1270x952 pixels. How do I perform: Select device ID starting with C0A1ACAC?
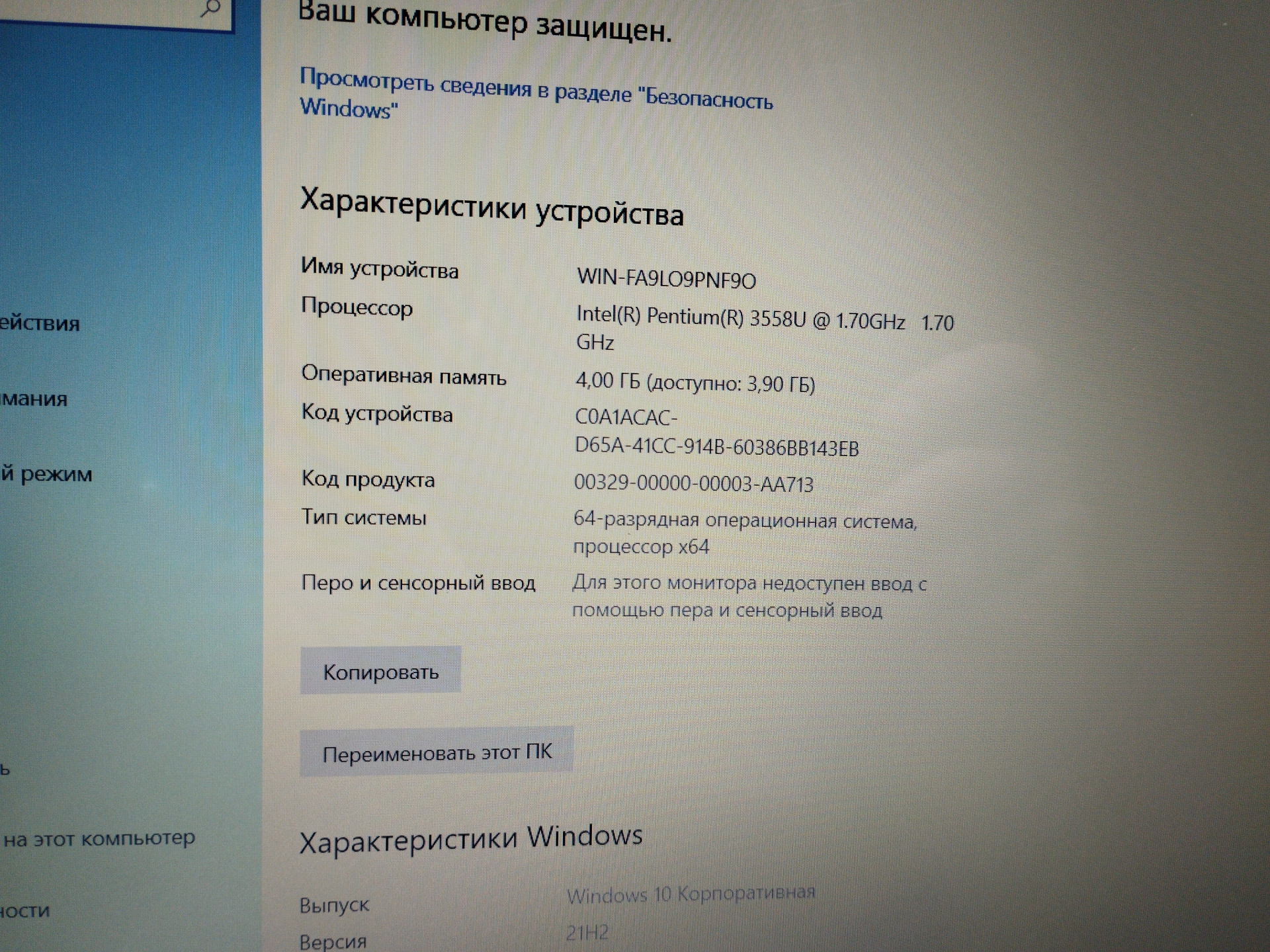coord(717,433)
